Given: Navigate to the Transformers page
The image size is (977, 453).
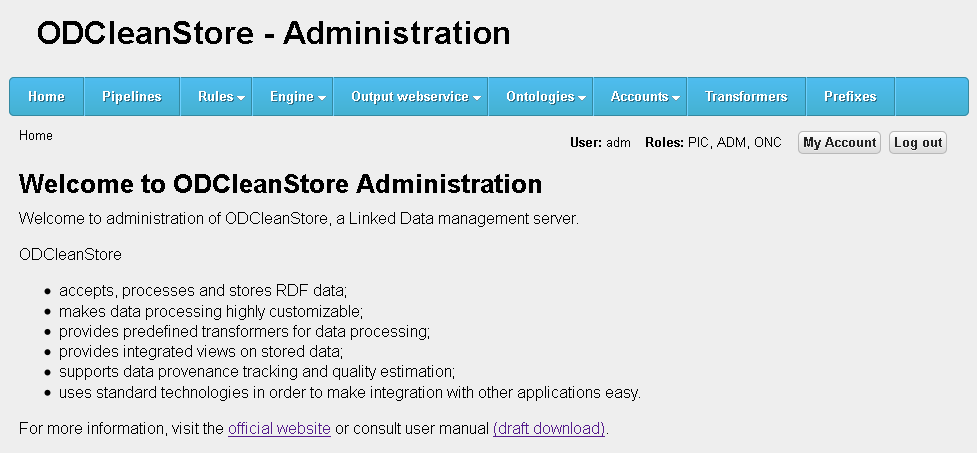Looking at the screenshot, I should click(x=746, y=97).
